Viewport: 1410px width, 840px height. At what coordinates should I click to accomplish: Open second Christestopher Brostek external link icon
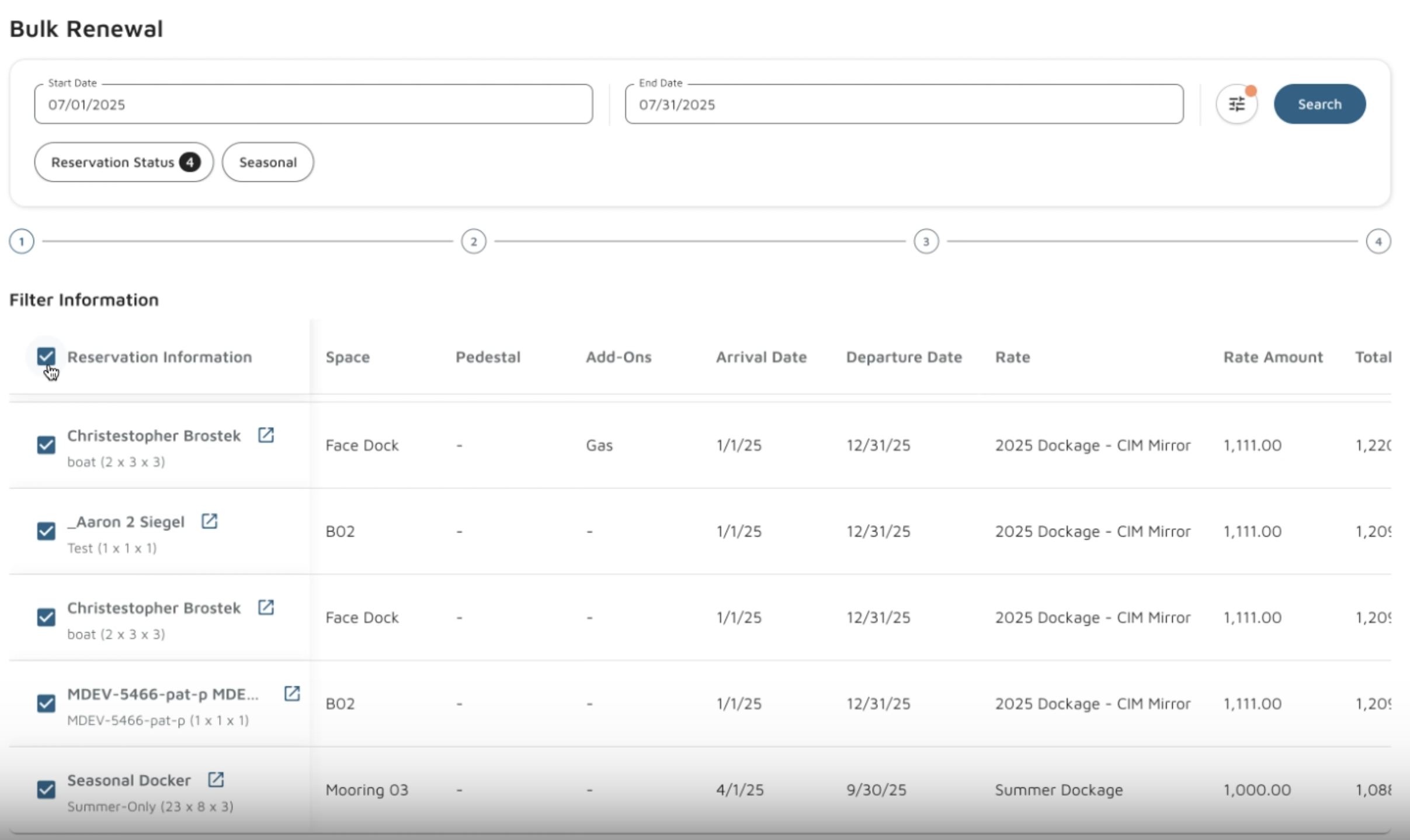click(266, 608)
